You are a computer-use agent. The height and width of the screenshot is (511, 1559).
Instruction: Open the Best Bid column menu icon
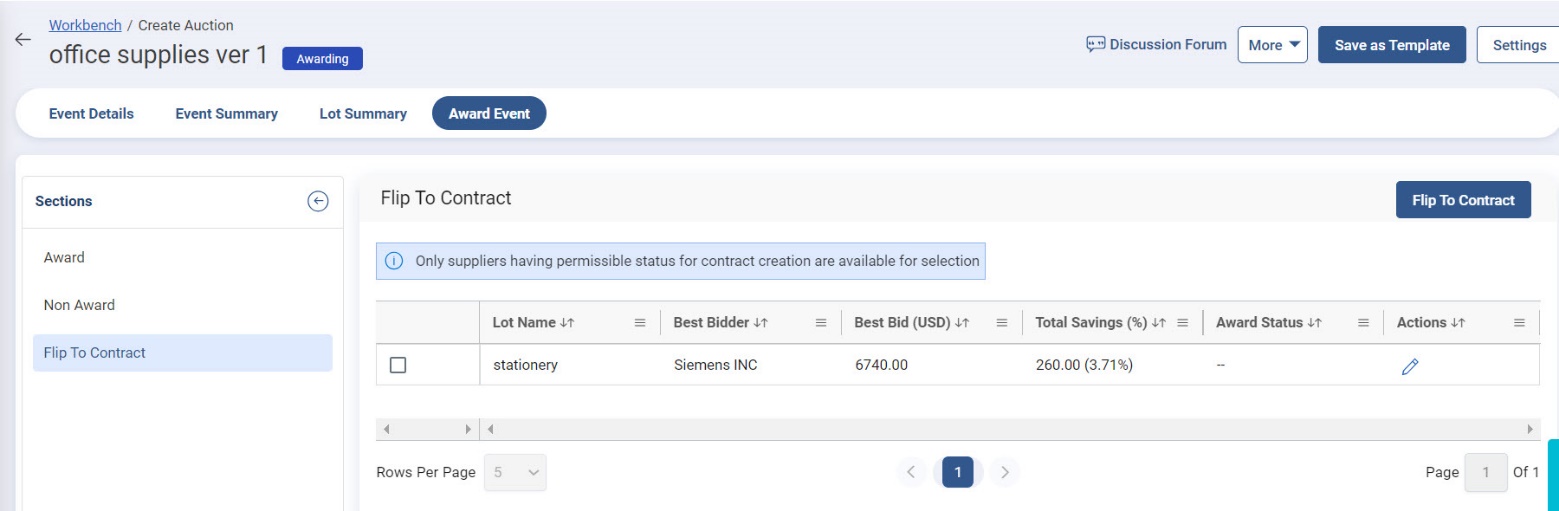coord(1001,323)
